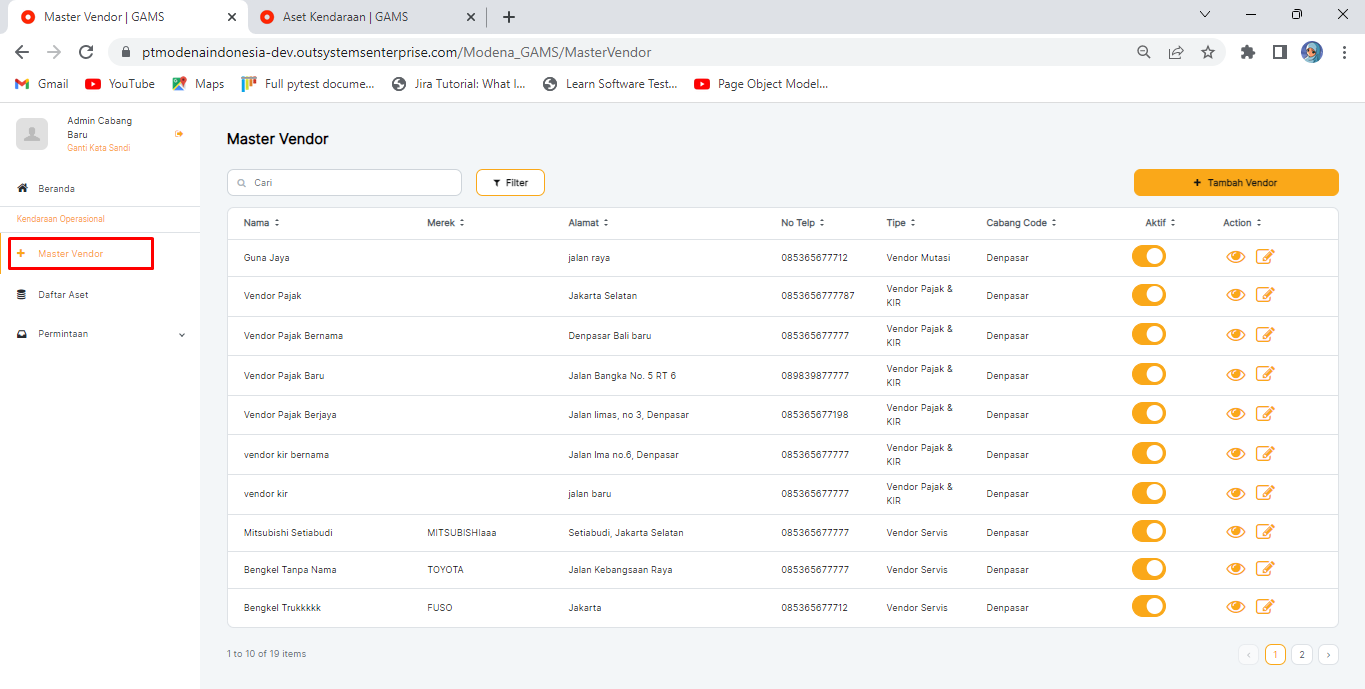The image size is (1365, 689).
Task: Open the browser extensions puzzle icon
Action: click(x=1247, y=52)
